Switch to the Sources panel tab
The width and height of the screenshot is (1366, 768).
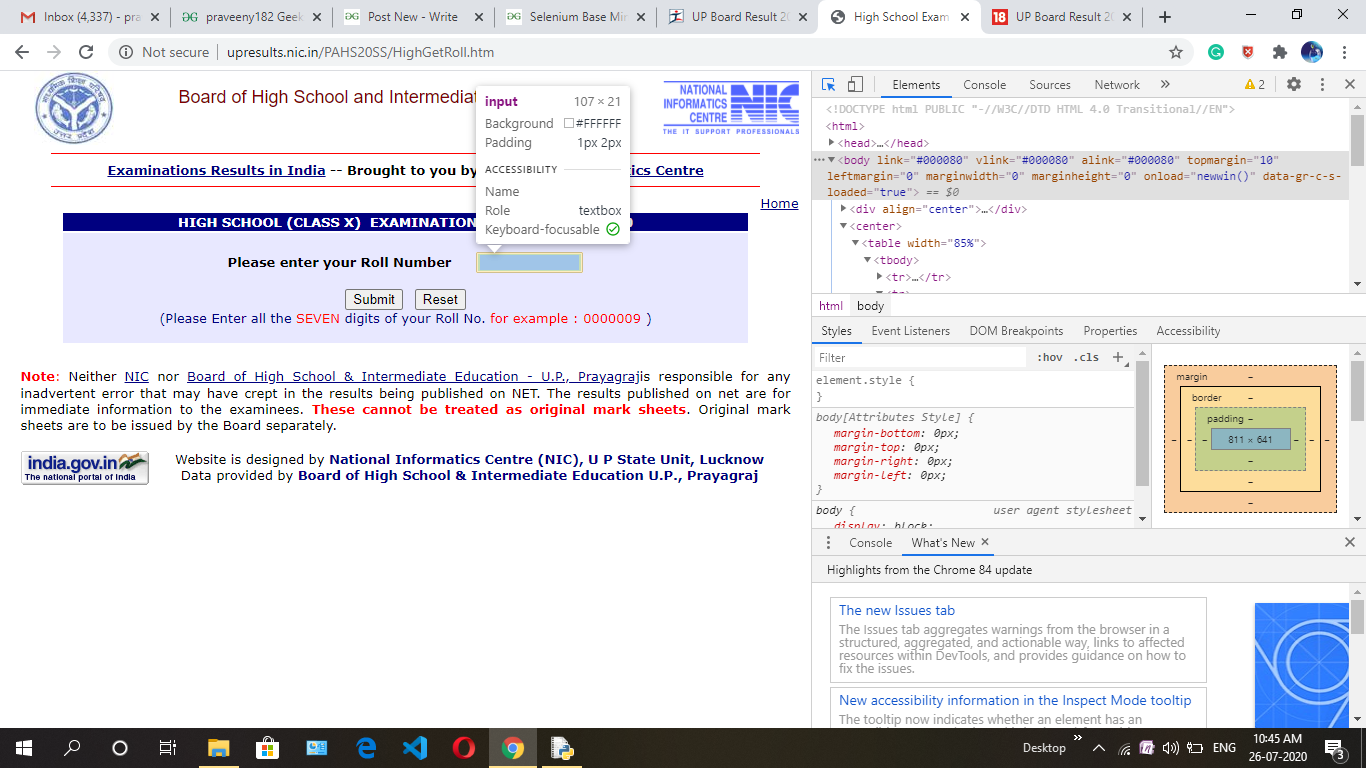1050,85
